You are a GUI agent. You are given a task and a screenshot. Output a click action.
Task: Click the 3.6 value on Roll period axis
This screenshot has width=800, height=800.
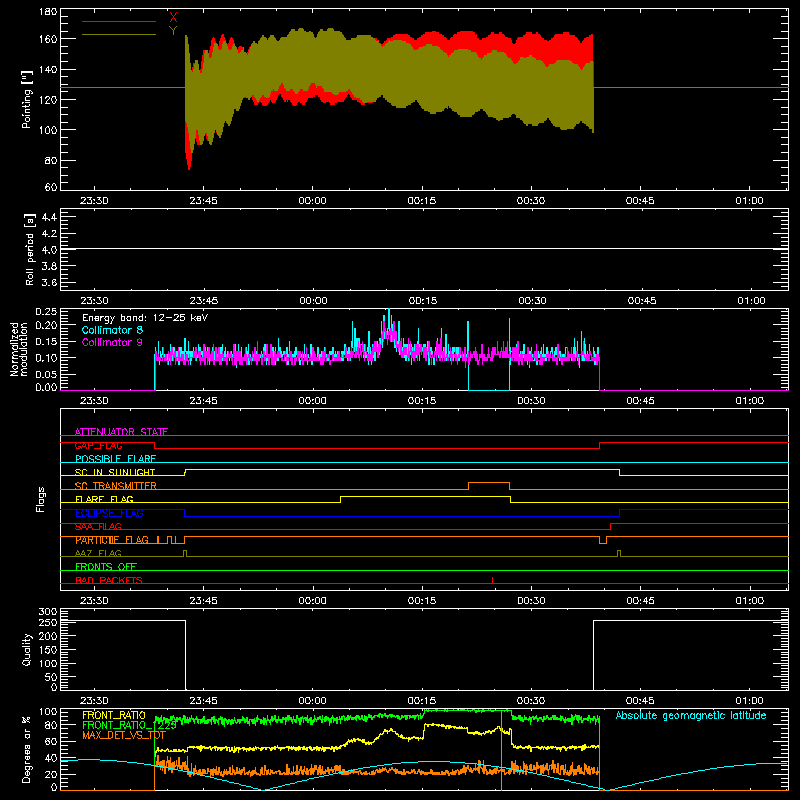tap(49, 283)
